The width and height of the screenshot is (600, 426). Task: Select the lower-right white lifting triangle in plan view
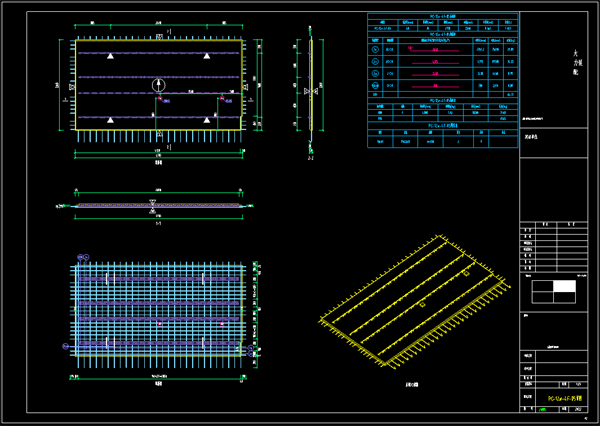pyautogui.click(x=207, y=120)
